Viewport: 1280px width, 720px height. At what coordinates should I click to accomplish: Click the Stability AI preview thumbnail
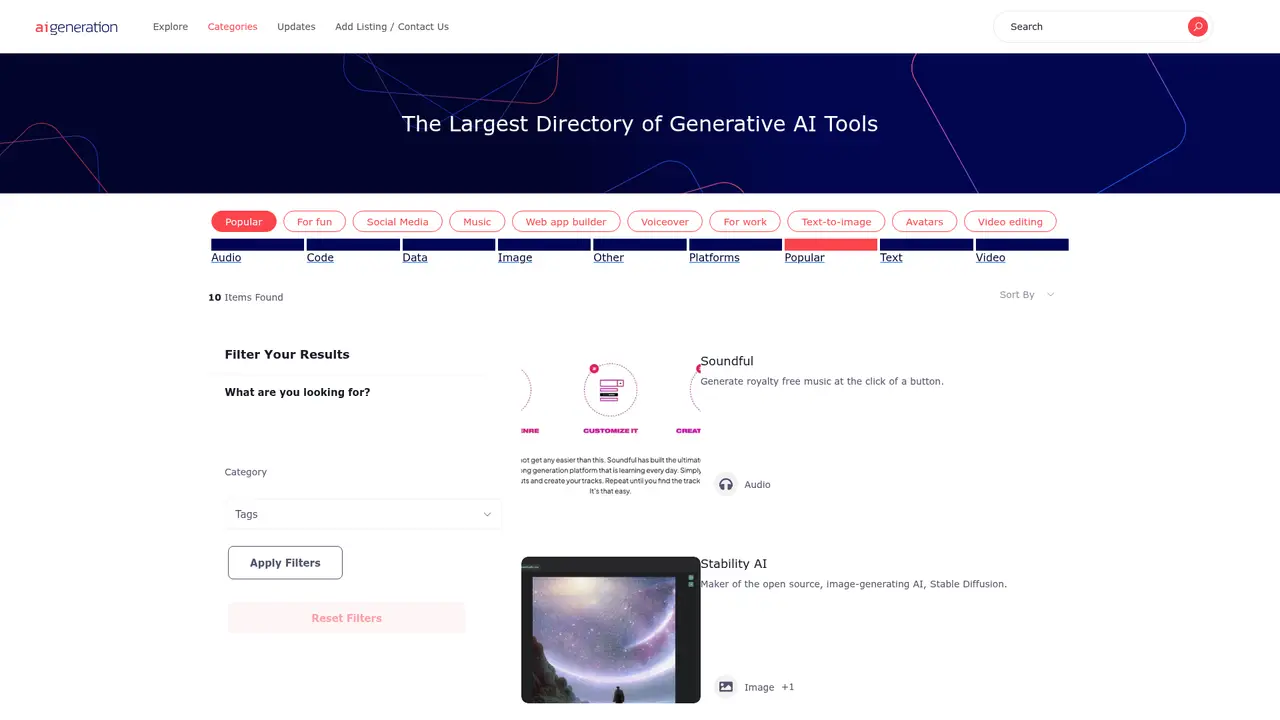(x=611, y=630)
